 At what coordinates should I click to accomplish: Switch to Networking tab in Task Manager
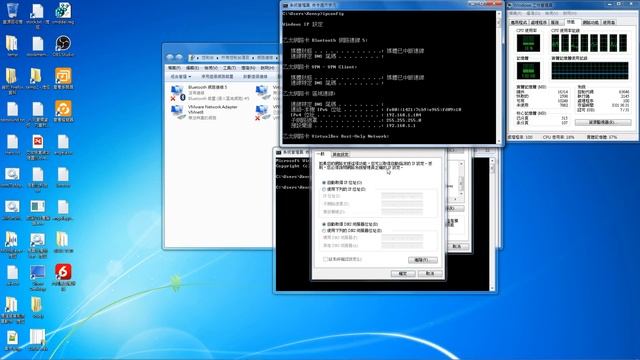590,22
